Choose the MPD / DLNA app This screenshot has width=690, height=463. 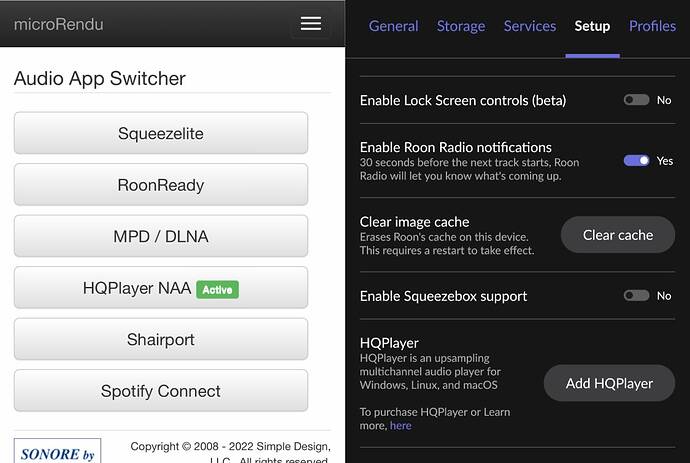click(x=161, y=236)
